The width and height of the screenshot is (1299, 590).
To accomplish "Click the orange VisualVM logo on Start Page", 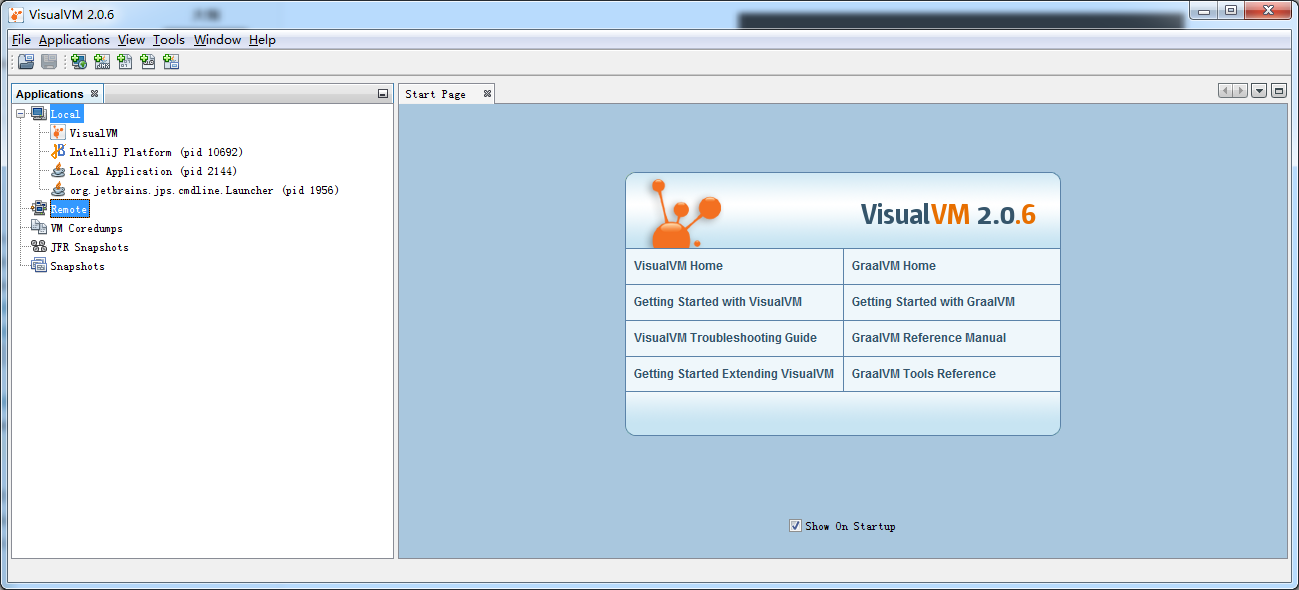I will [x=684, y=213].
